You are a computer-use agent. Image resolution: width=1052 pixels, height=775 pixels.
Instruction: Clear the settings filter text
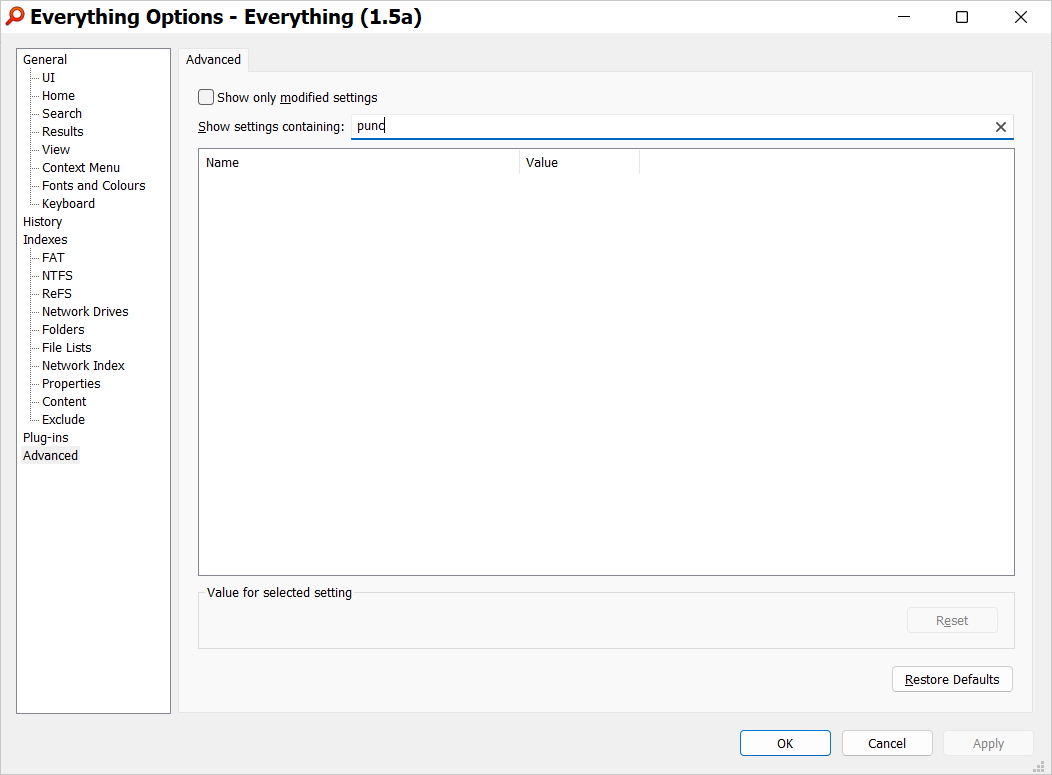(1000, 127)
